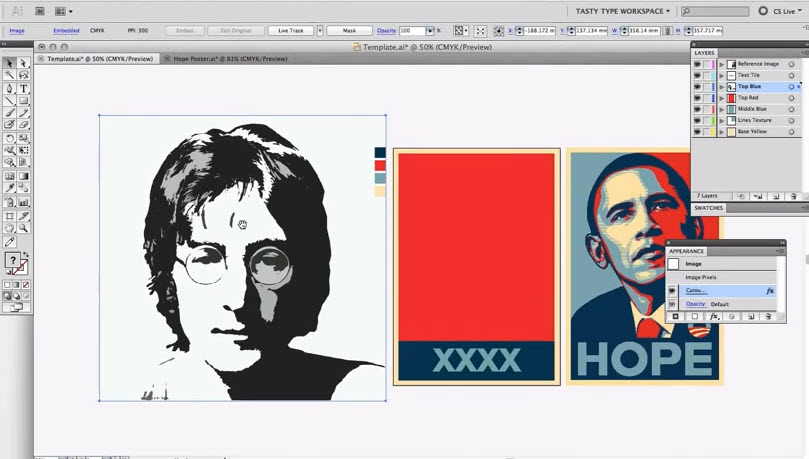Select the Type tool
The width and height of the screenshot is (809, 459).
coord(23,89)
